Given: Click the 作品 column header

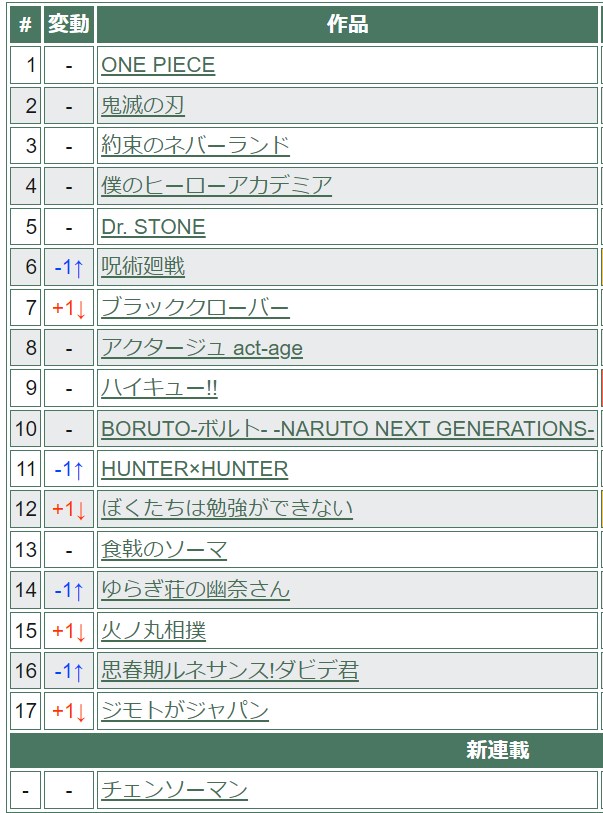Looking at the screenshot, I should 347,24.
